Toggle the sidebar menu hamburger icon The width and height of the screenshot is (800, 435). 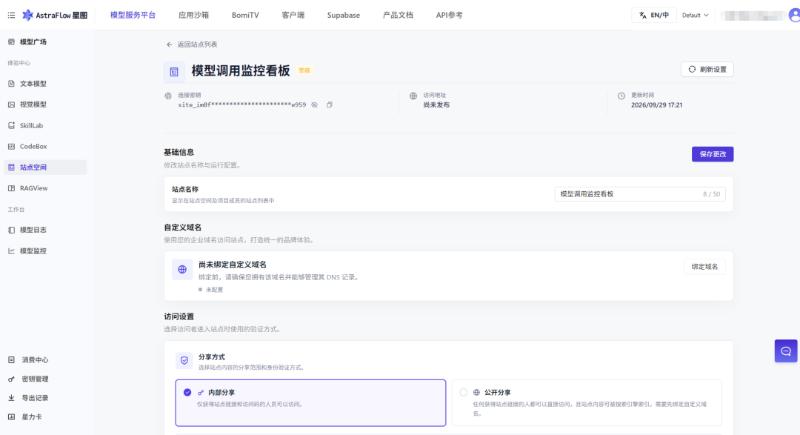tap(11, 15)
